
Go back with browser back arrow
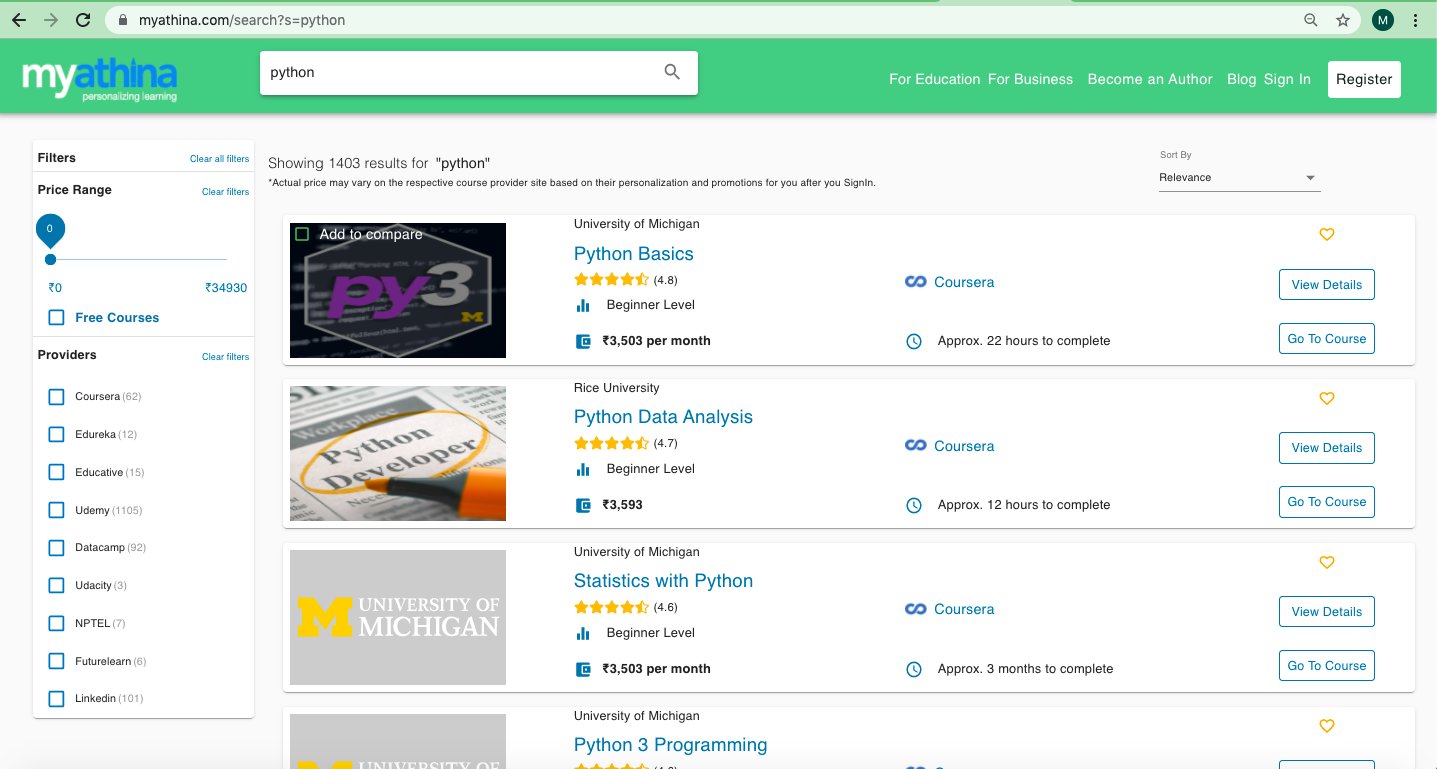[x=19, y=20]
